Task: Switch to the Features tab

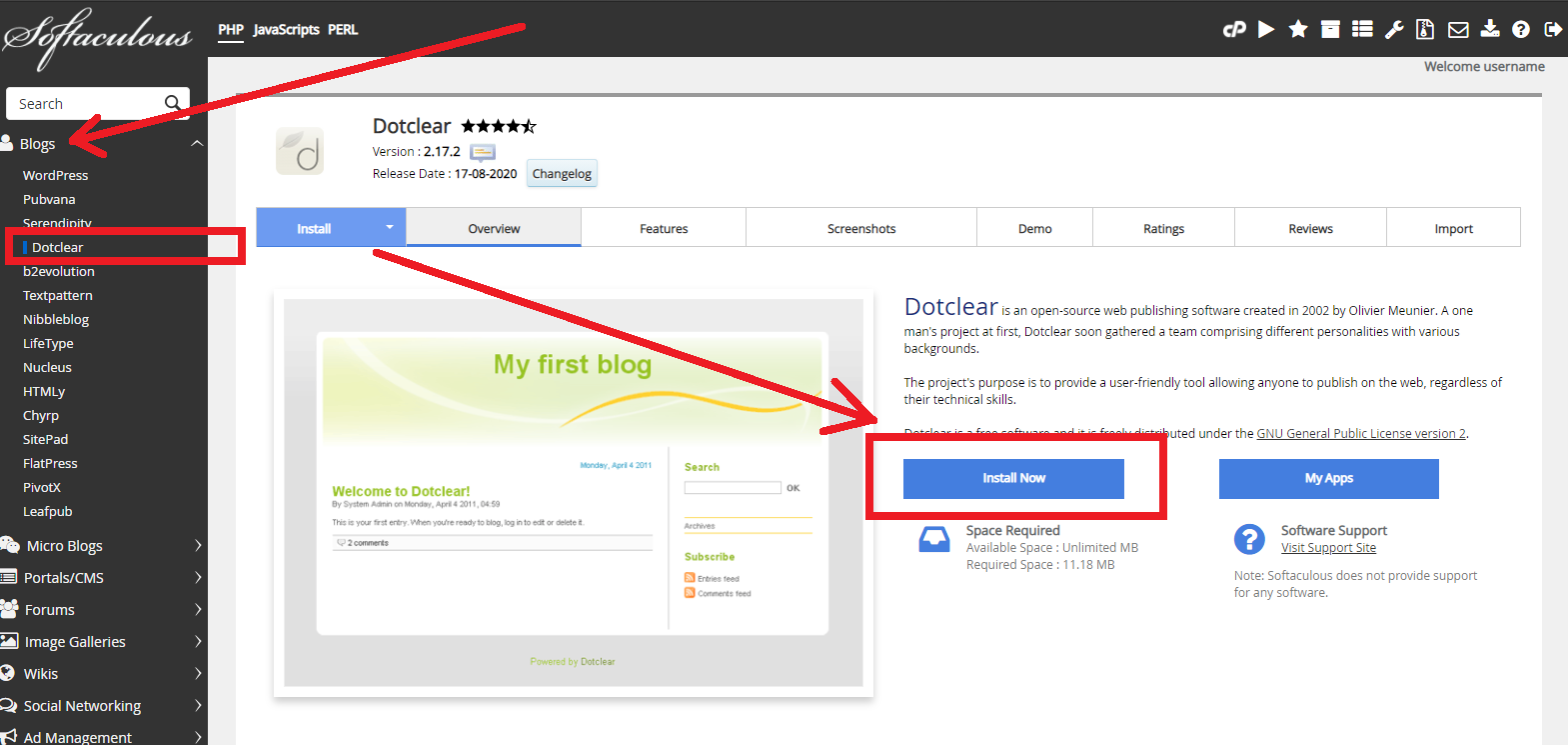Action: pos(664,228)
